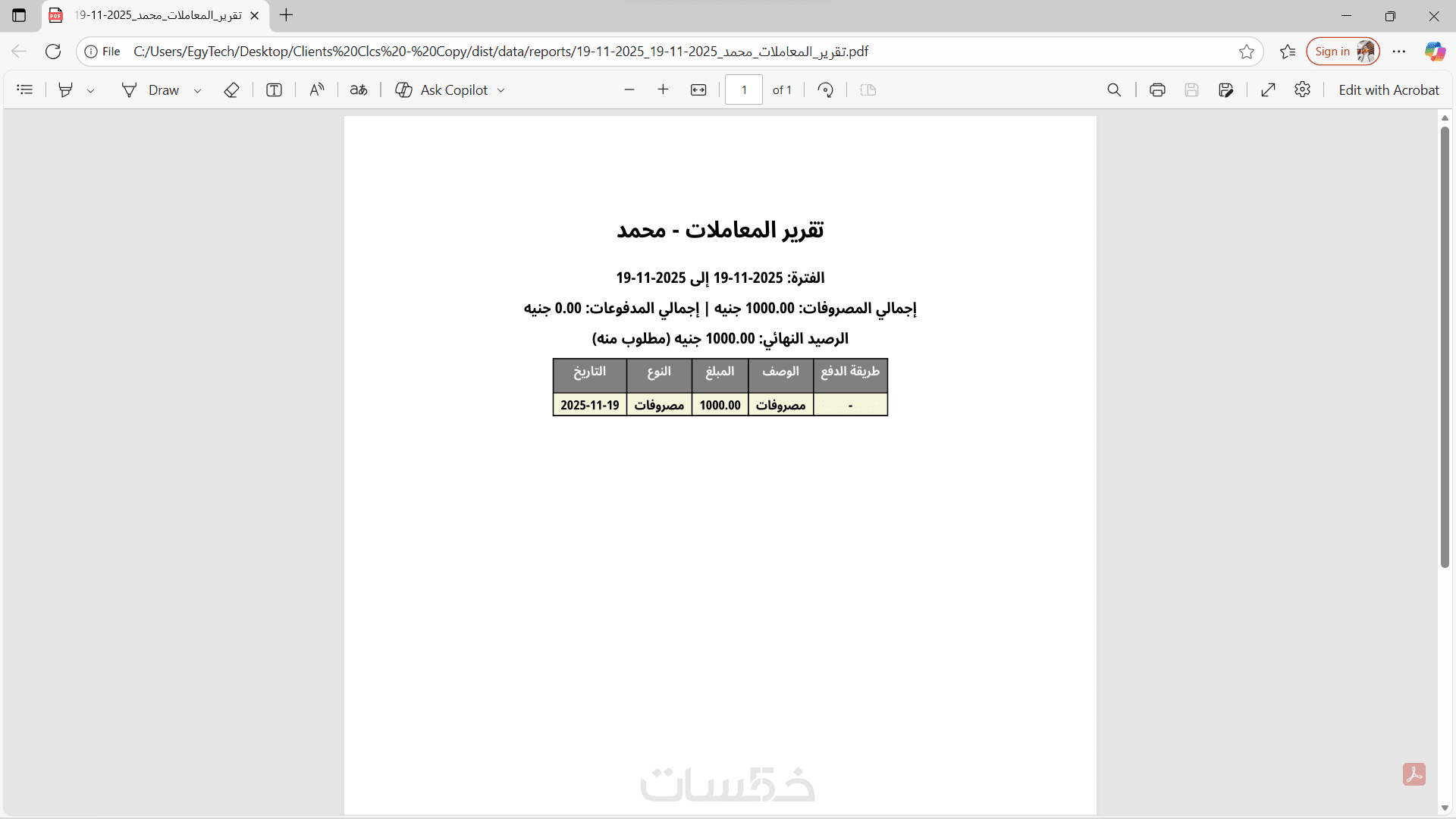This screenshot has height=819, width=1456.
Task: Click the Read aloud icon
Action: [317, 90]
